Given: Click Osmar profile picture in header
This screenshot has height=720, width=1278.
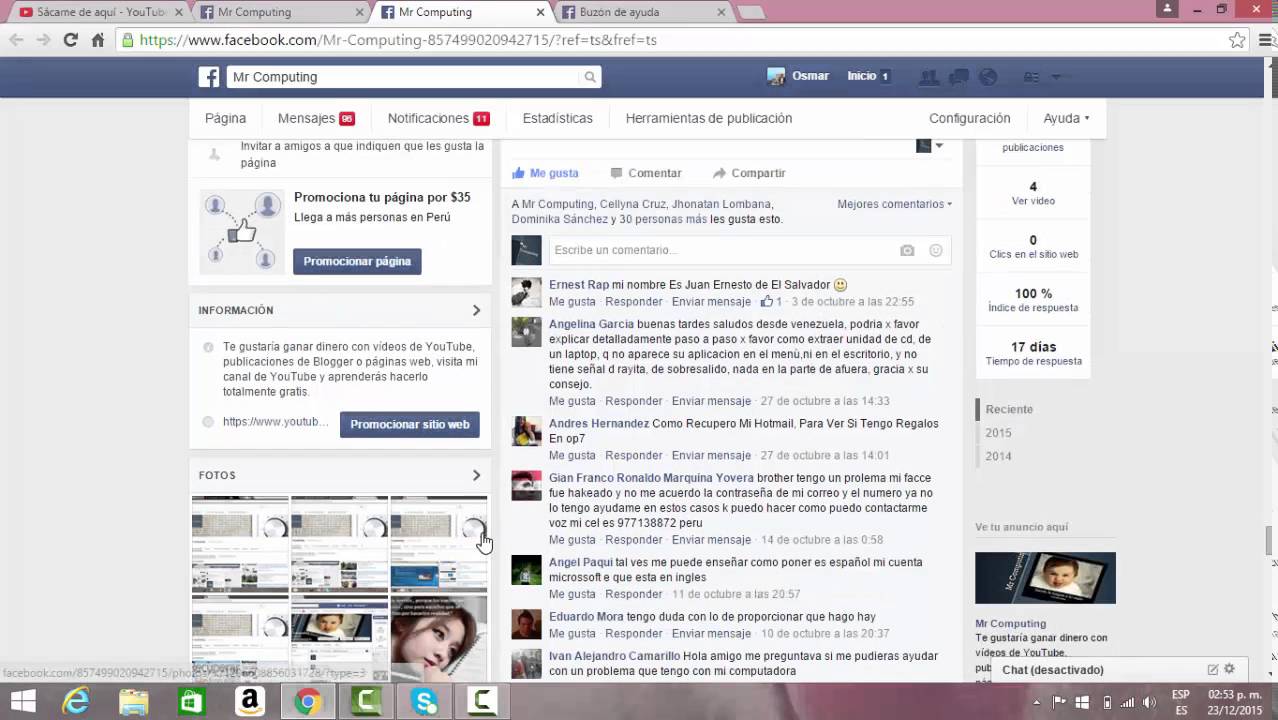Looking at the screenshot, I should pos(776,76).
